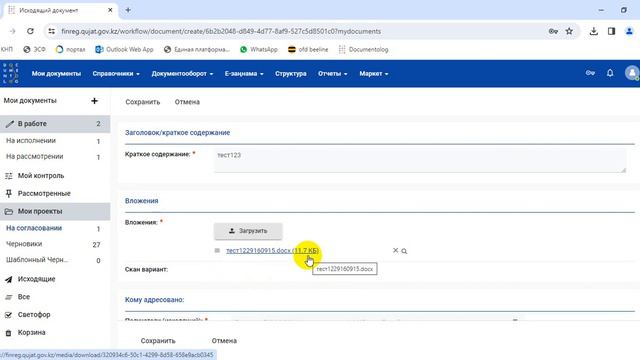Reload the page with refresh icon

point(30,31)
